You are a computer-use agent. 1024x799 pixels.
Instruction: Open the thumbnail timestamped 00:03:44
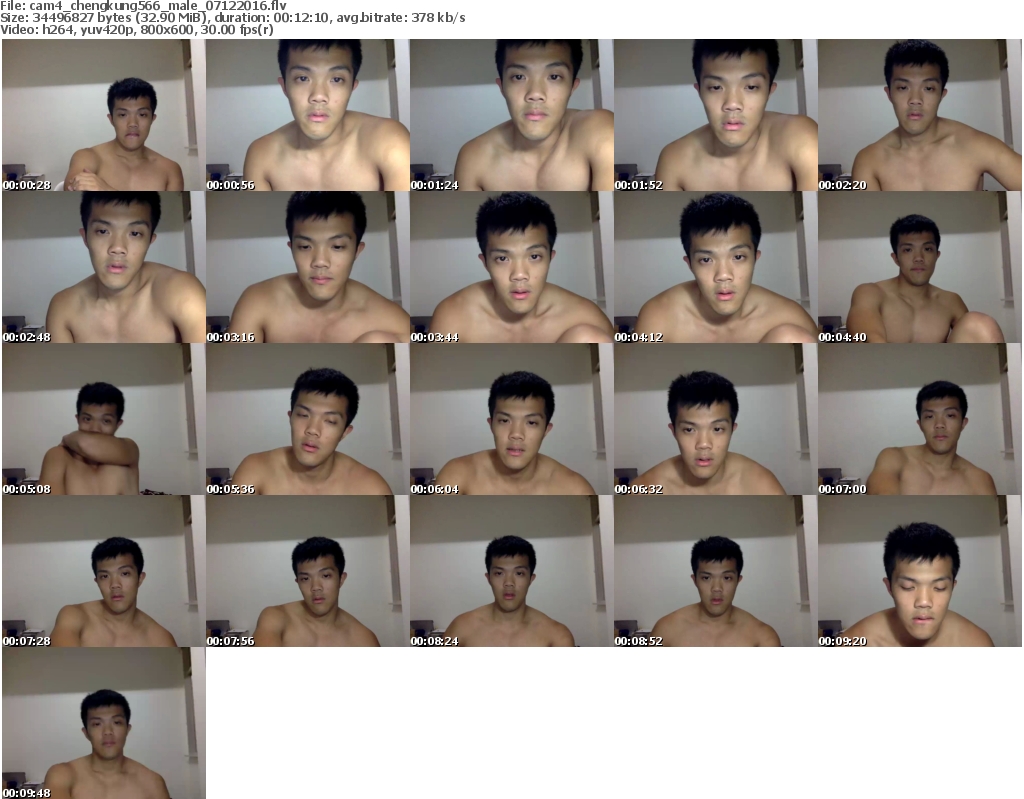click(x=512, y=267)
